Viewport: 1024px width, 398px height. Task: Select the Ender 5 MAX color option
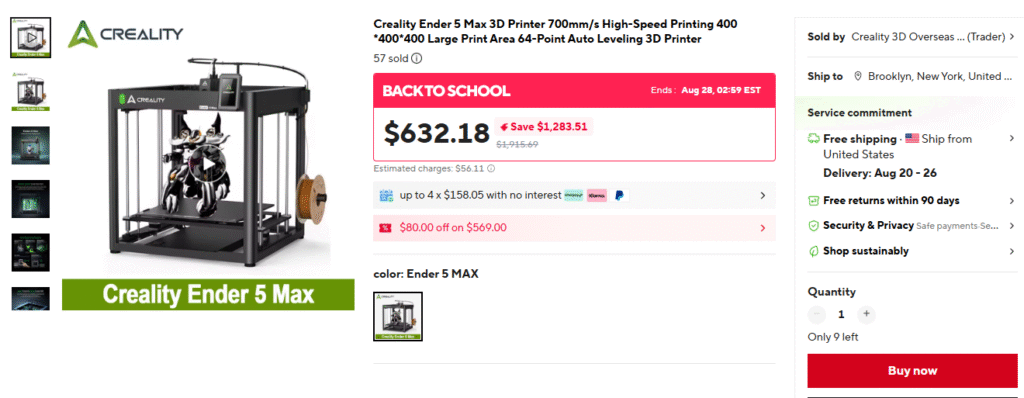point(398,316)
